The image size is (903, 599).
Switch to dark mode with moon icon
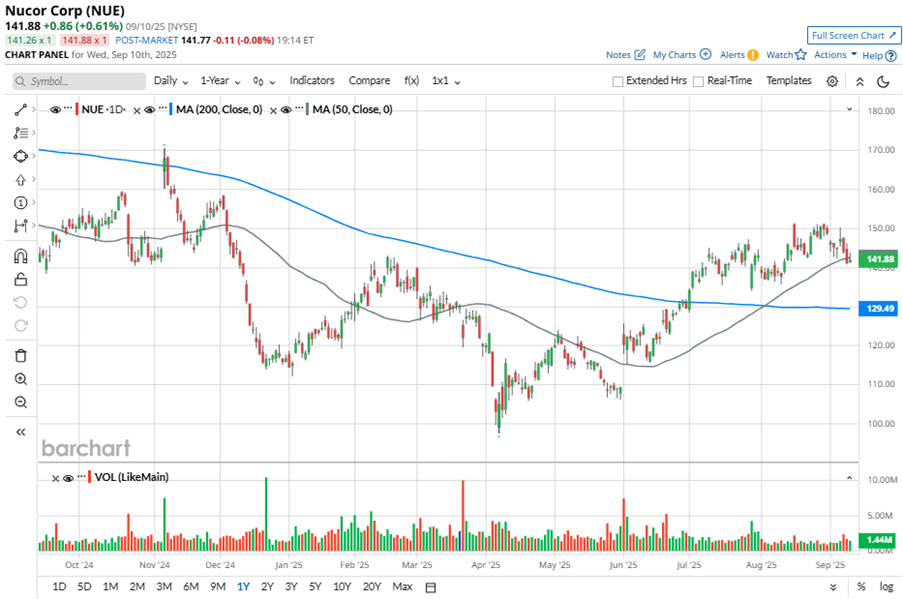coord(883,81)
